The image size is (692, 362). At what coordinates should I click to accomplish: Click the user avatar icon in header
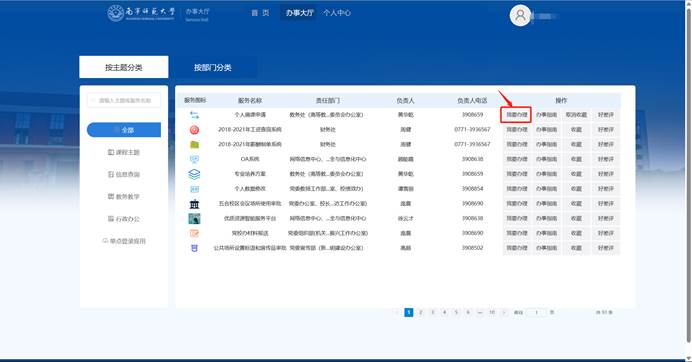click(520, 15)
